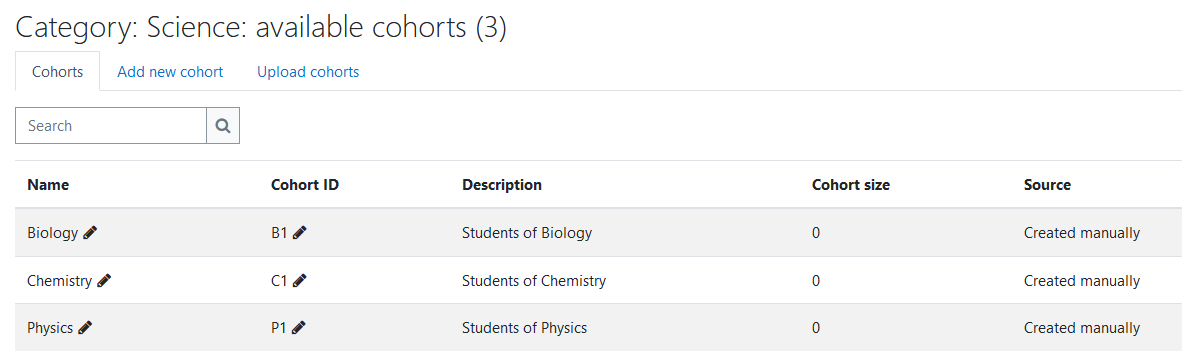Edit cohort ID B1 with its pencil icon
The height and width of the screenshot is (362, 1182).
[300, 234]
